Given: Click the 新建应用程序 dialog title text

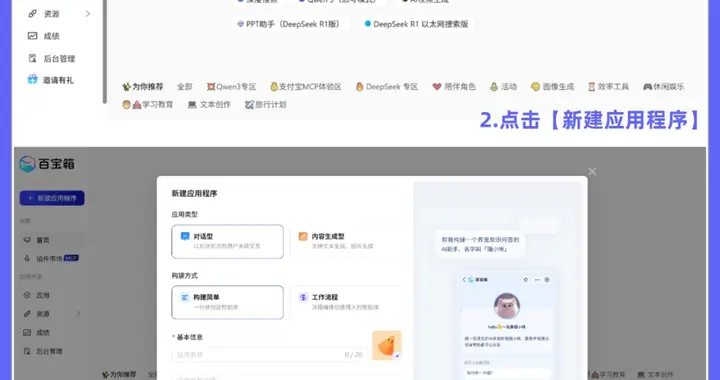Looking at the screenshot, I should coord(194,194).
